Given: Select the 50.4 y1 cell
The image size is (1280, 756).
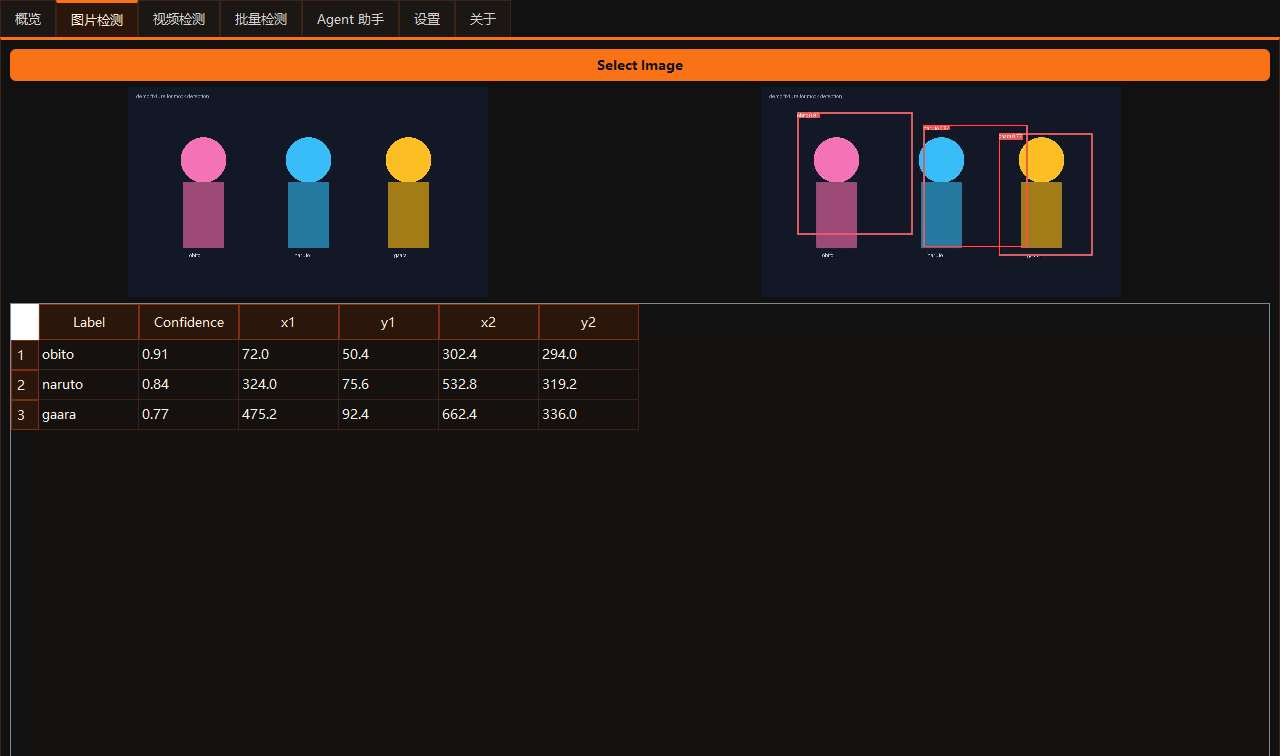Looking at the screenshot, I should tap(389, 355).
